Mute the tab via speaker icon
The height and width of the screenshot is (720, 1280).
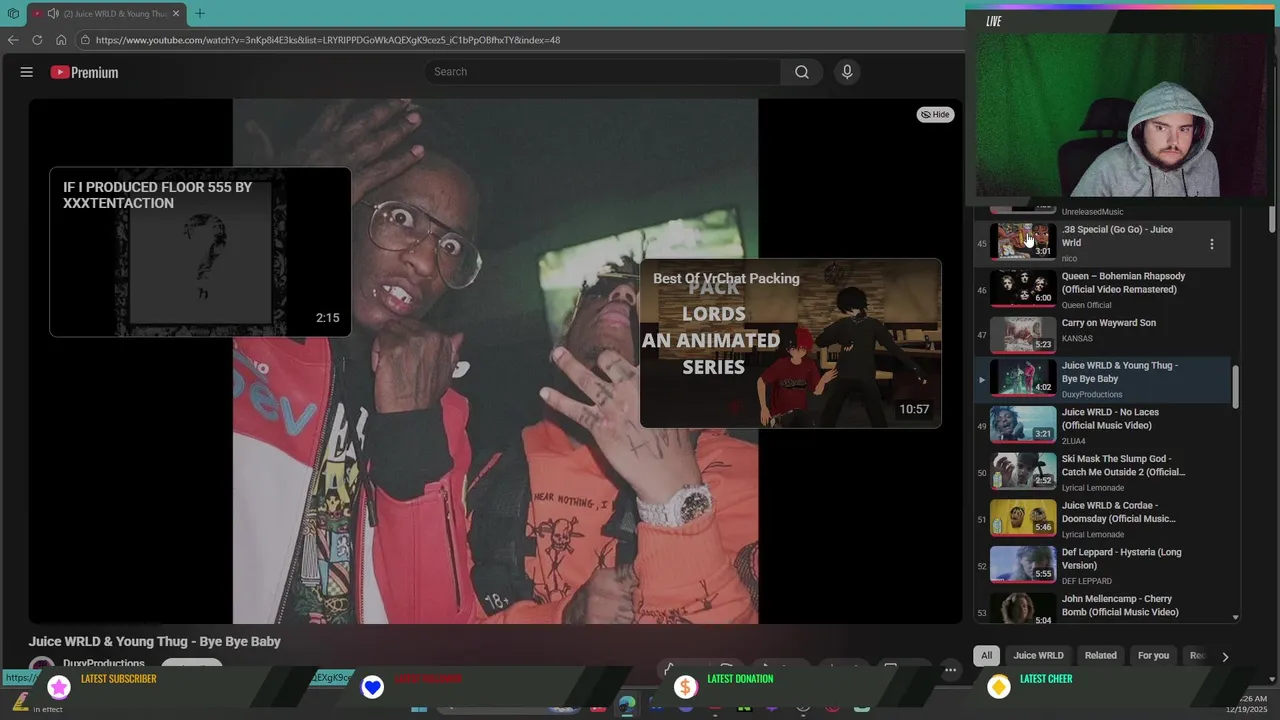[53, 14]
